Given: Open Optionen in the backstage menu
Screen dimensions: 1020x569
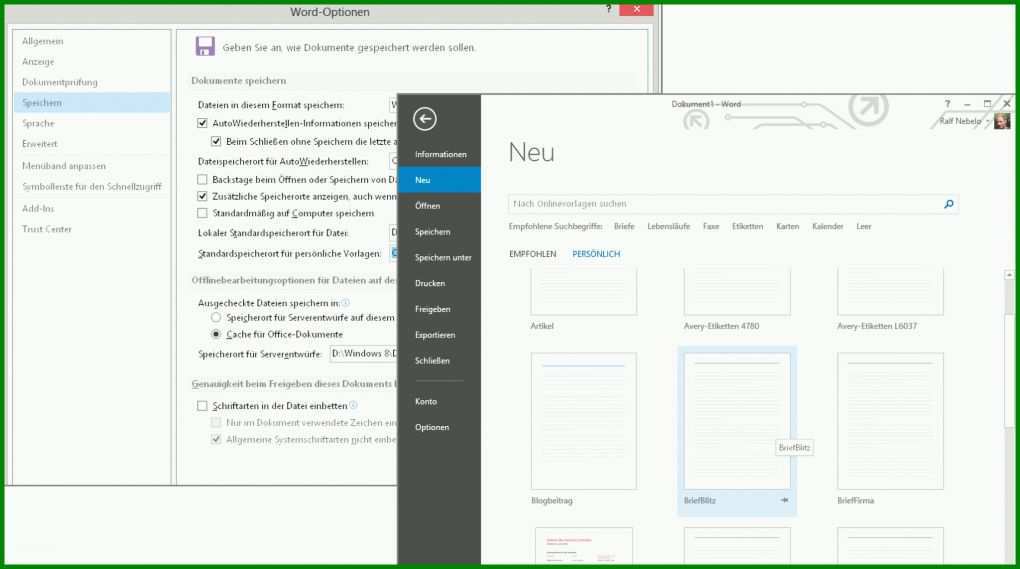Looking at the screenshot, I should [440, 427].
